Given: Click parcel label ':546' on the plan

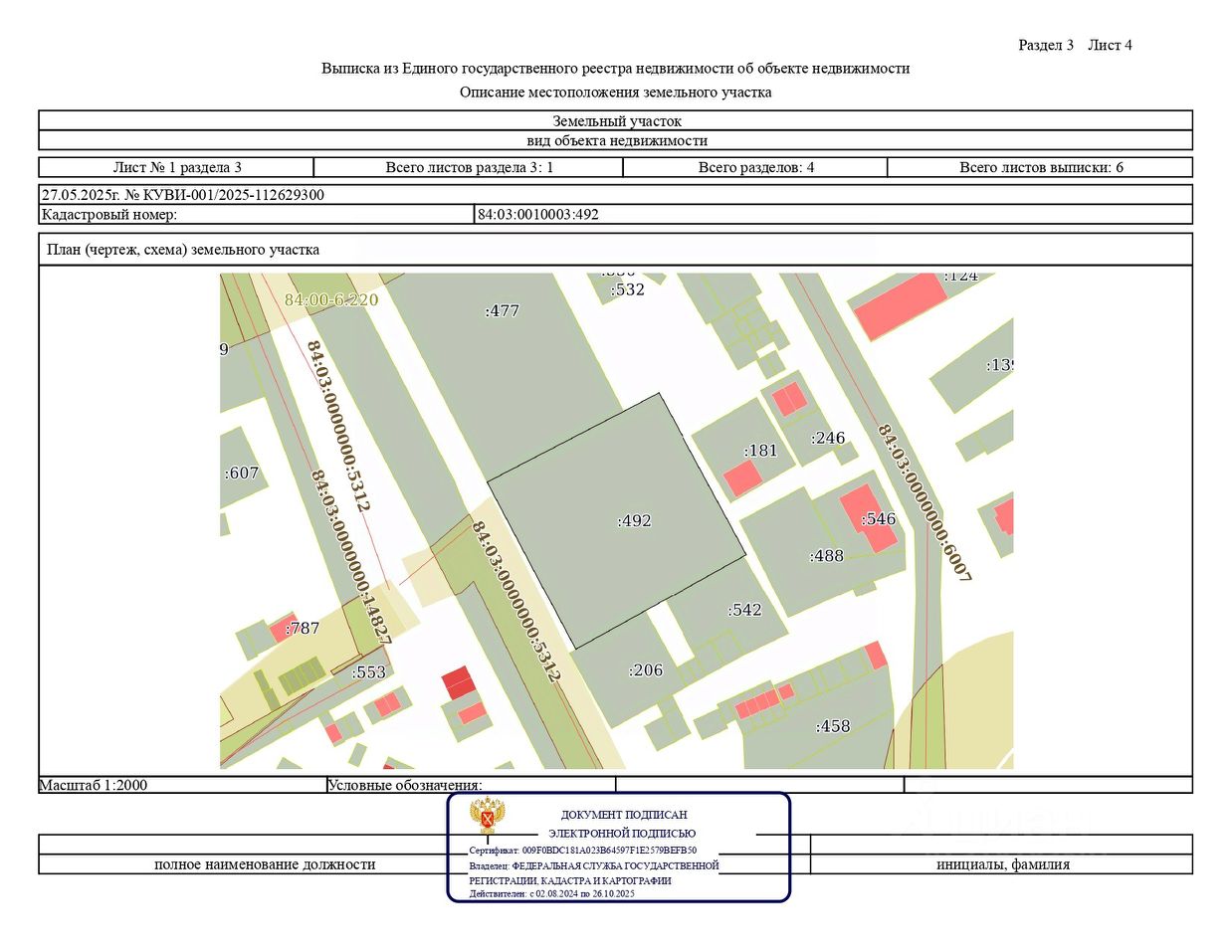Looking at the screenshot, I should pyautogui.click(x=879, y=518).
